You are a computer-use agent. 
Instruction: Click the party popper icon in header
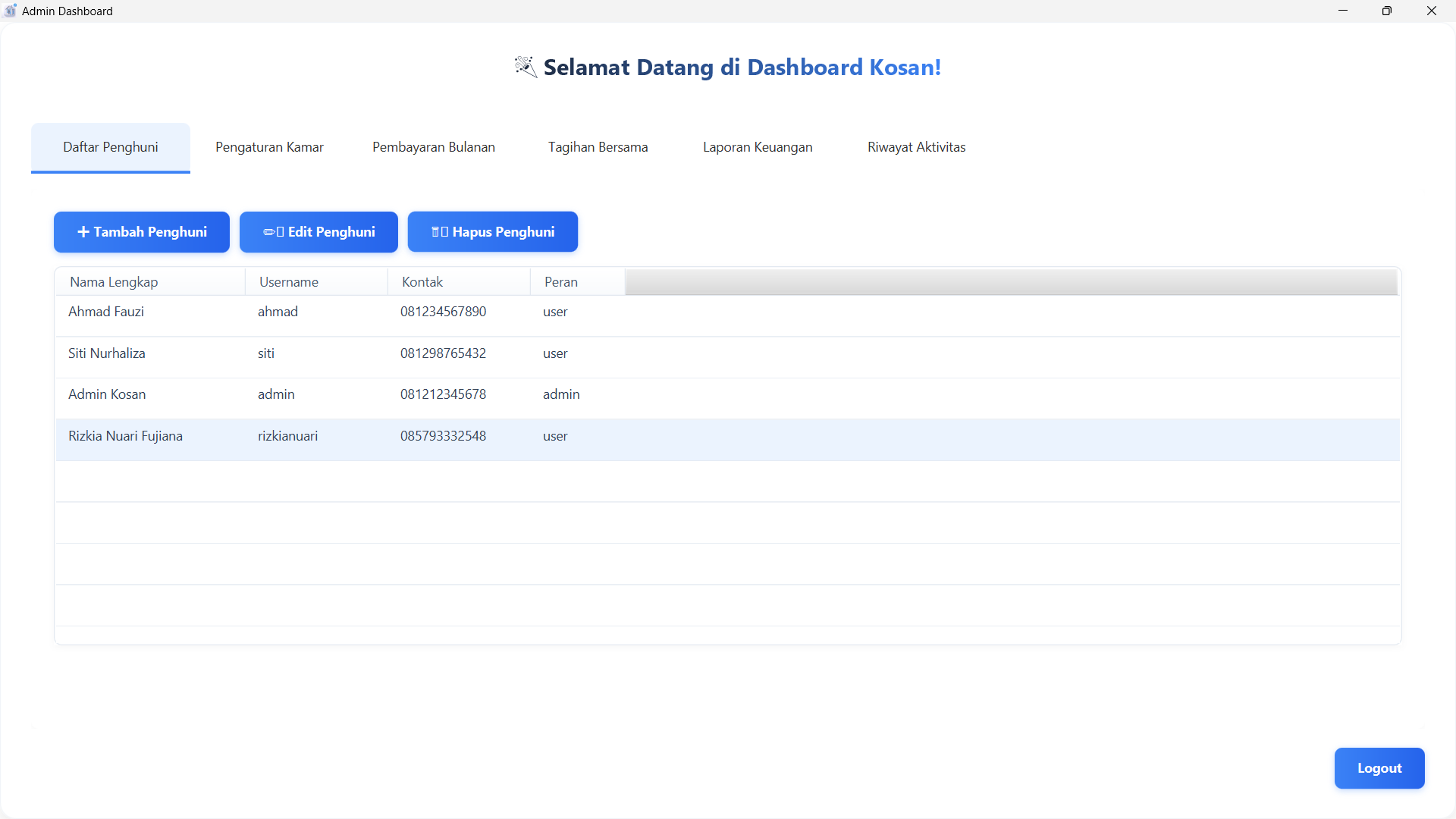point(526,67)
